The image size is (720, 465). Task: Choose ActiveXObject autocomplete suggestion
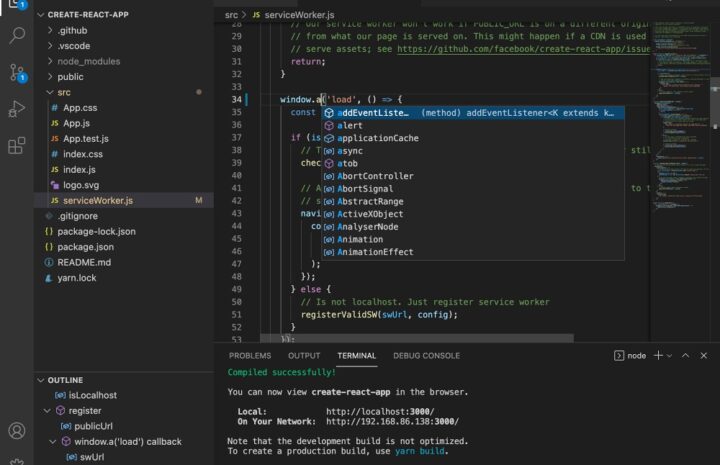tap(472, 214)
